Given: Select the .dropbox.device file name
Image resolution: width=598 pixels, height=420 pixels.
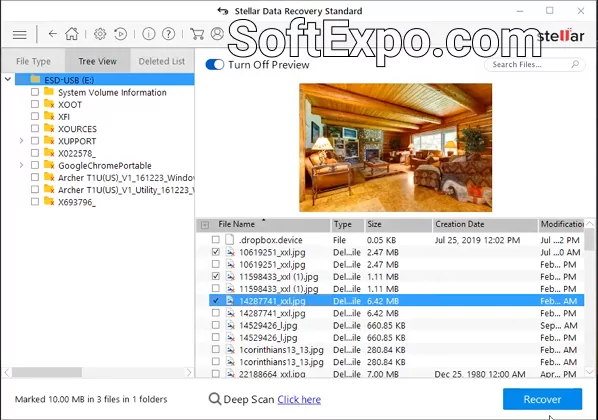Looking at the screenshot, I should pos(271,240).
